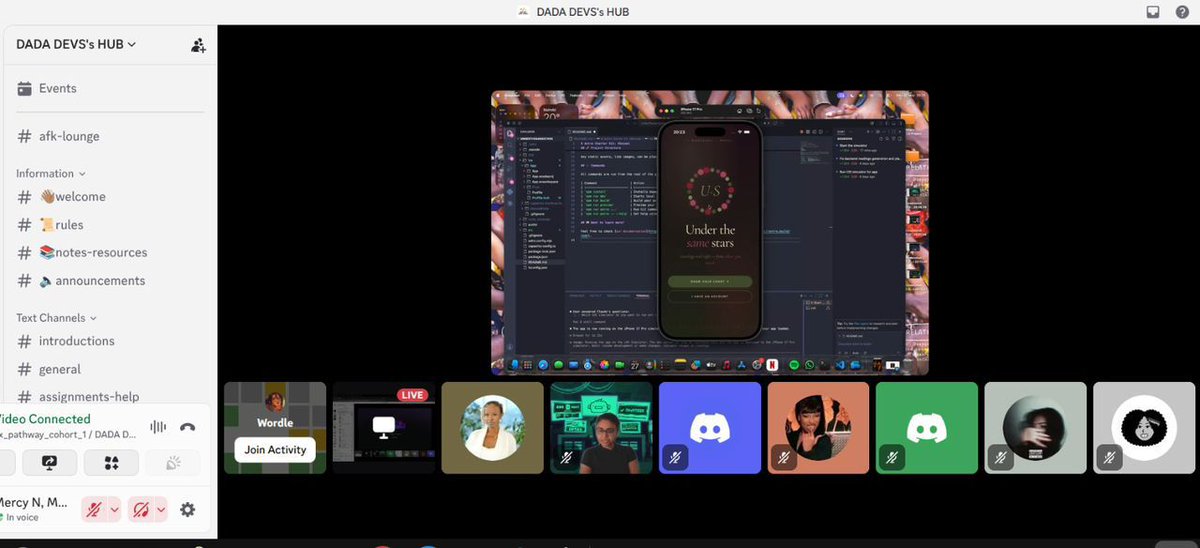Click the hash icon beside afk-lounge
1200x548 pixels.
point(24,136)
